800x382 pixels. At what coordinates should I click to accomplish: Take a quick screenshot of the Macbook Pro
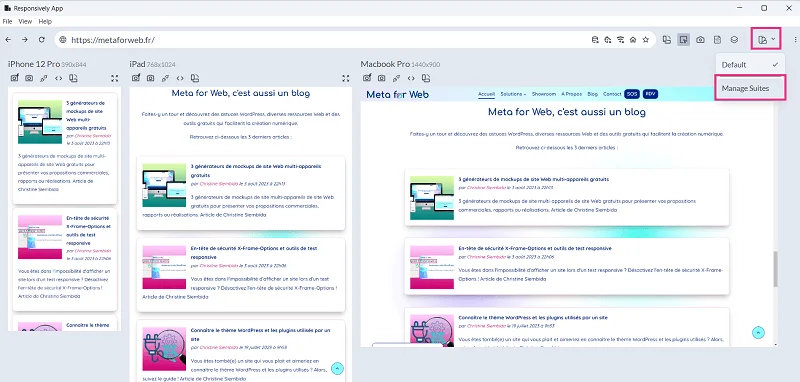coord(367,78)
